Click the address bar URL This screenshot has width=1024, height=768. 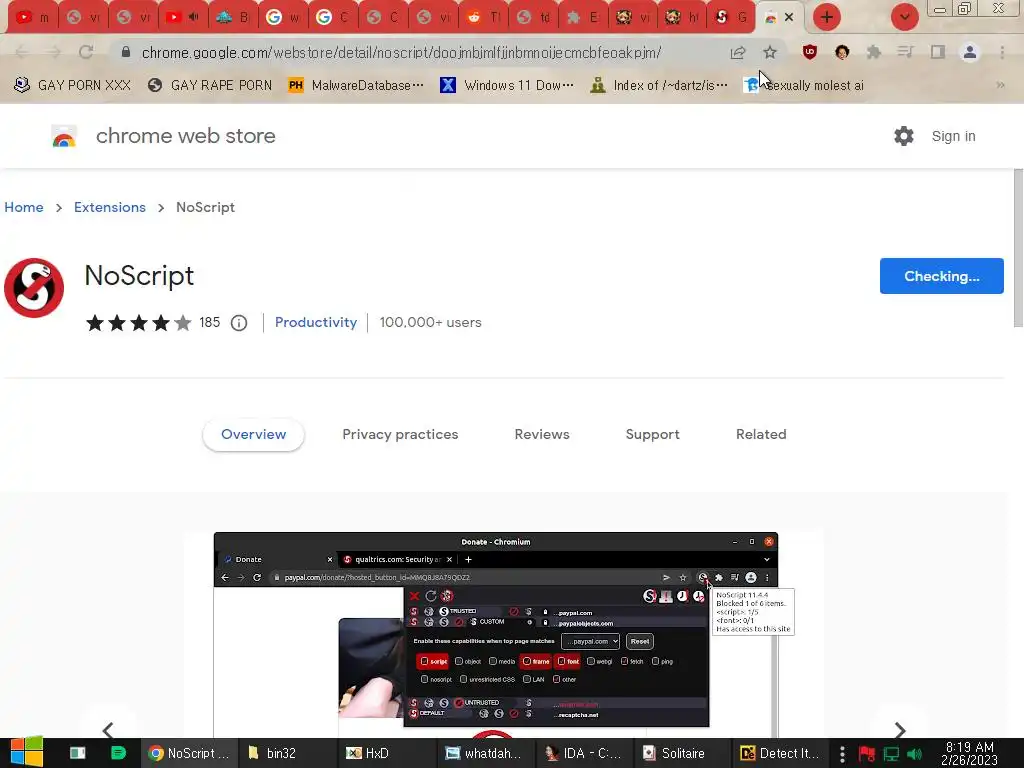[x=401, y=52]
